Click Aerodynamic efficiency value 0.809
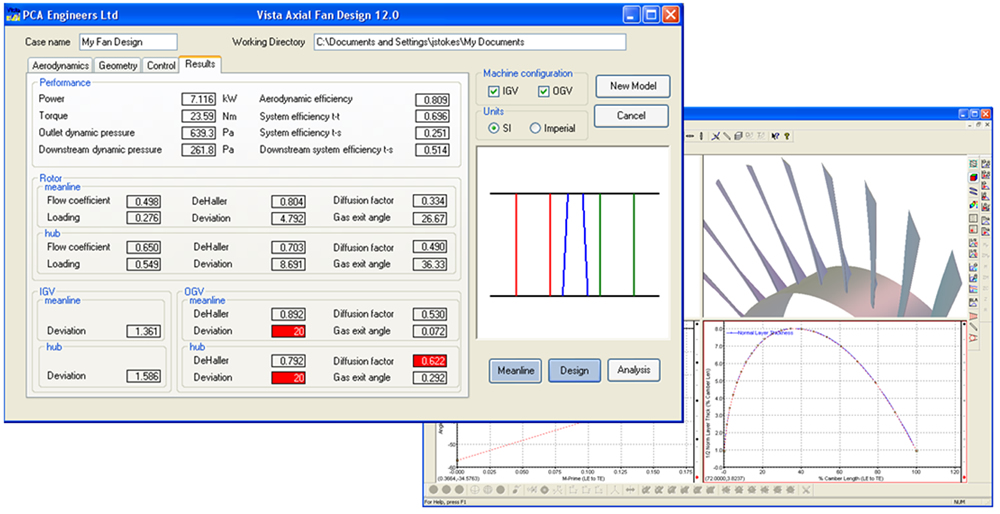This screenshot has height=514, width=1000. (432, 100)
